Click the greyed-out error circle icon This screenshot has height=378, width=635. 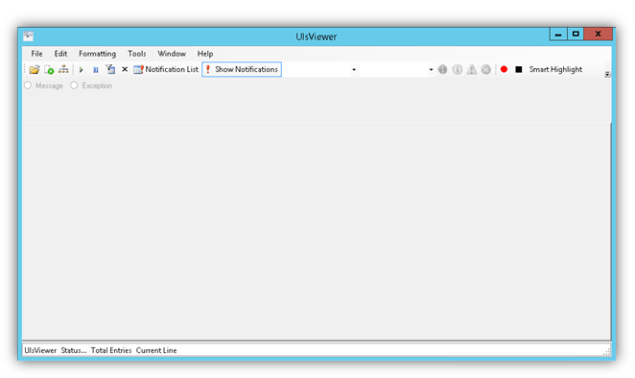486,70
